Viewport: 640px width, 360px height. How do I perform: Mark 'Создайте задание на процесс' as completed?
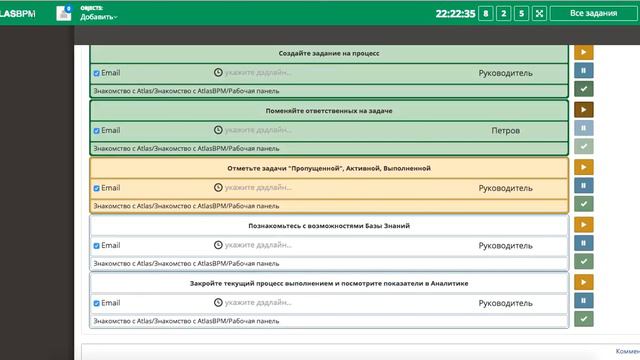(x=584, y=89)
